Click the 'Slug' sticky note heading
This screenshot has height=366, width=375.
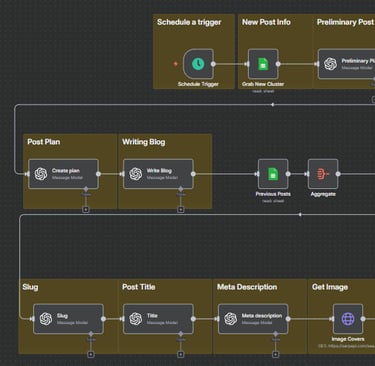point(30,287)
